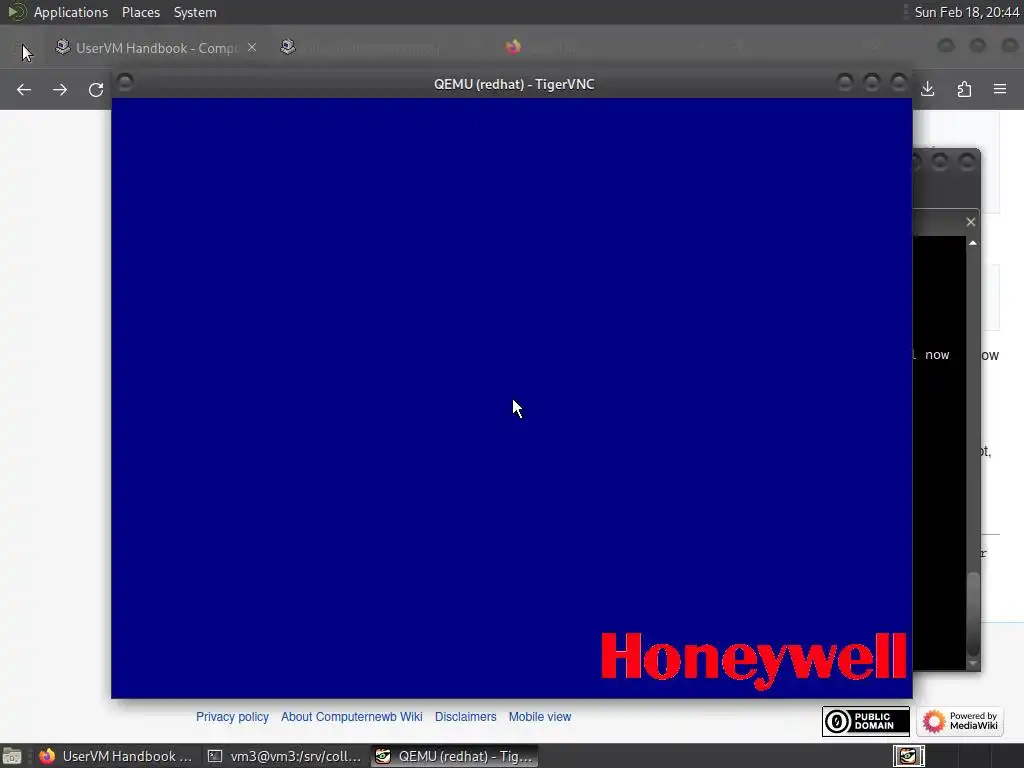Open the Places menu
Screen dimensions: 1024x768
140,12
